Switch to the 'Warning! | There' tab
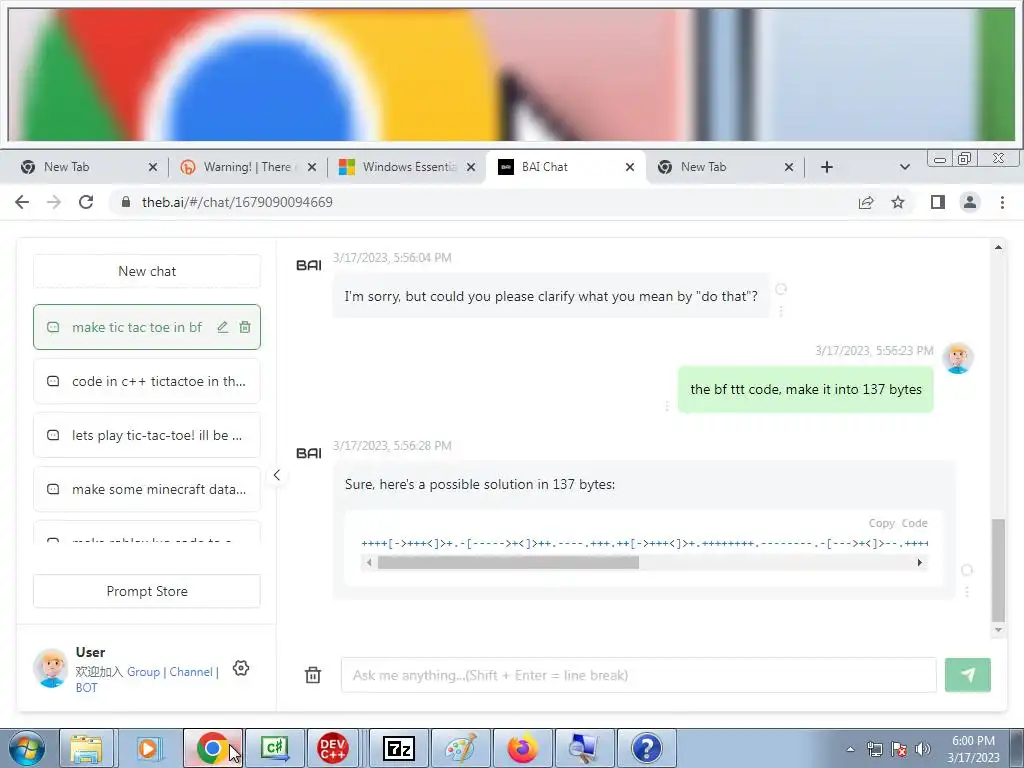The width and height of the screenshot is (1024, 768). [247, 167]
